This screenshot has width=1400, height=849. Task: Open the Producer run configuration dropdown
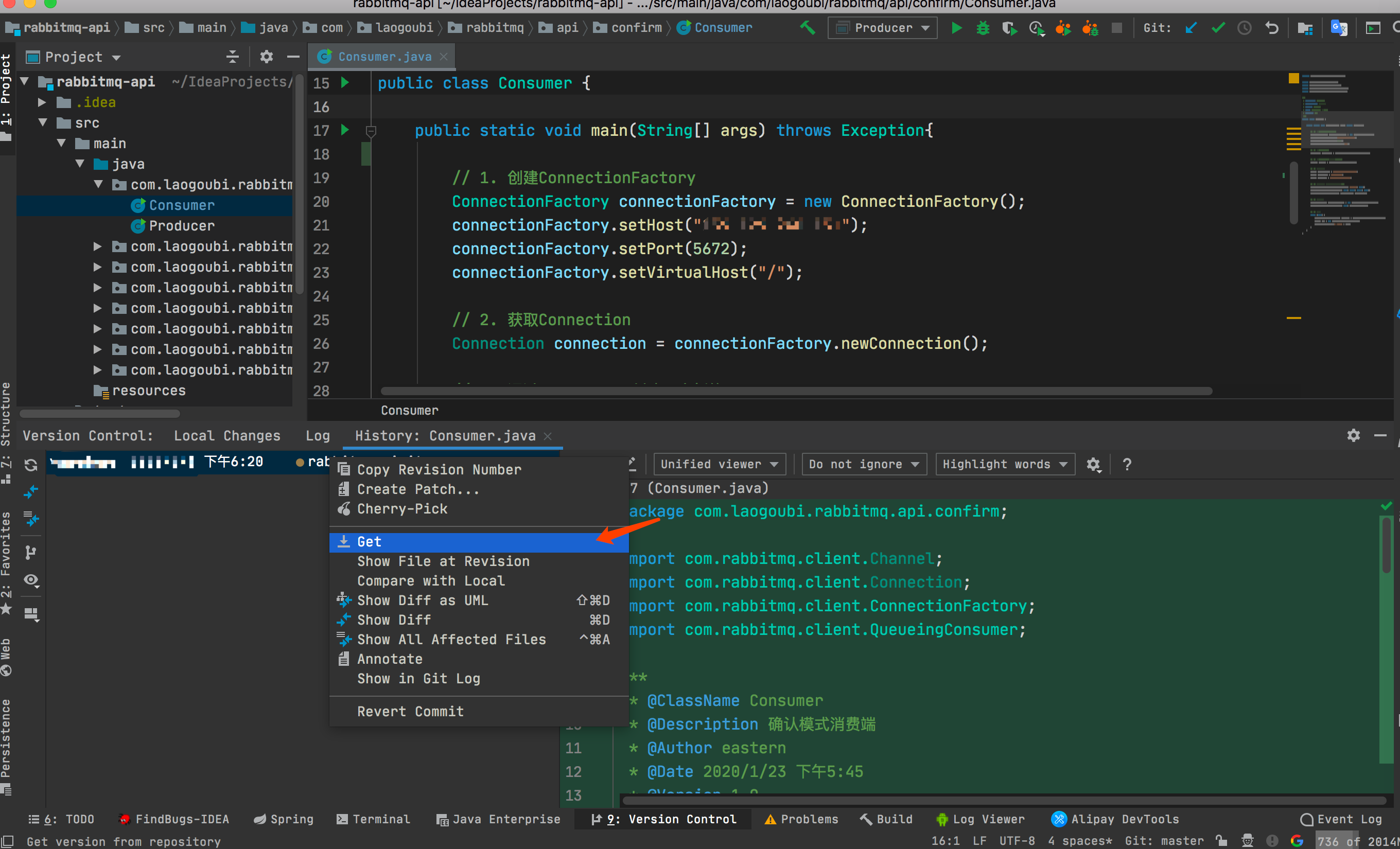(x=882, y=27)
